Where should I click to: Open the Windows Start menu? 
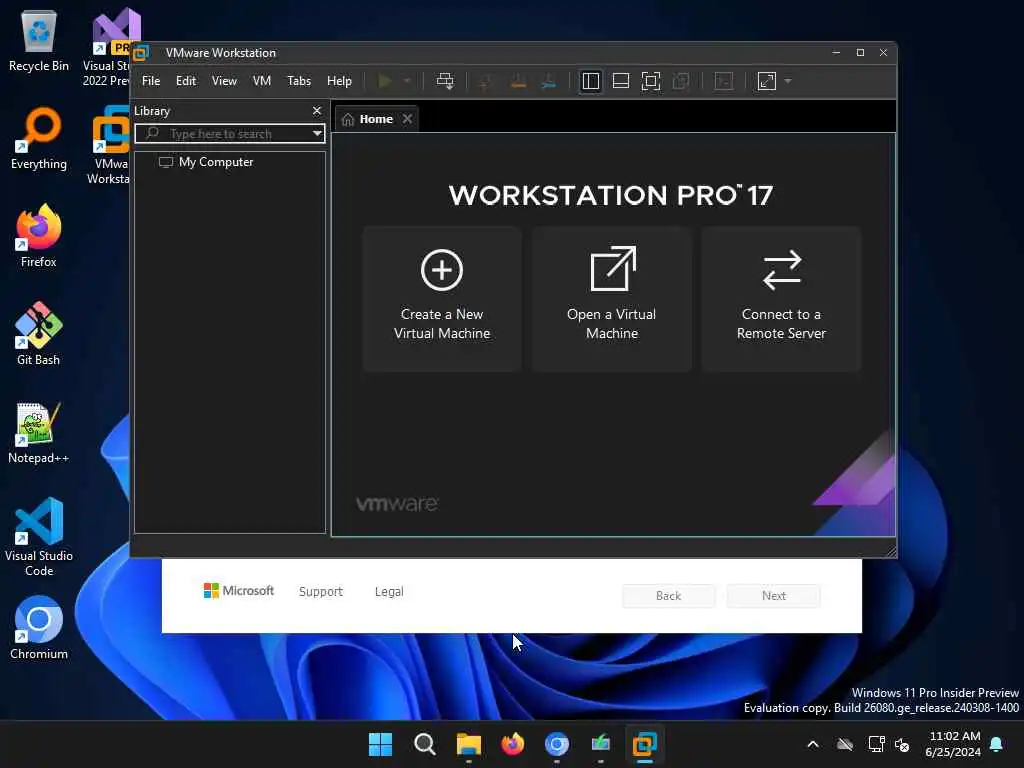coord(381,744)
